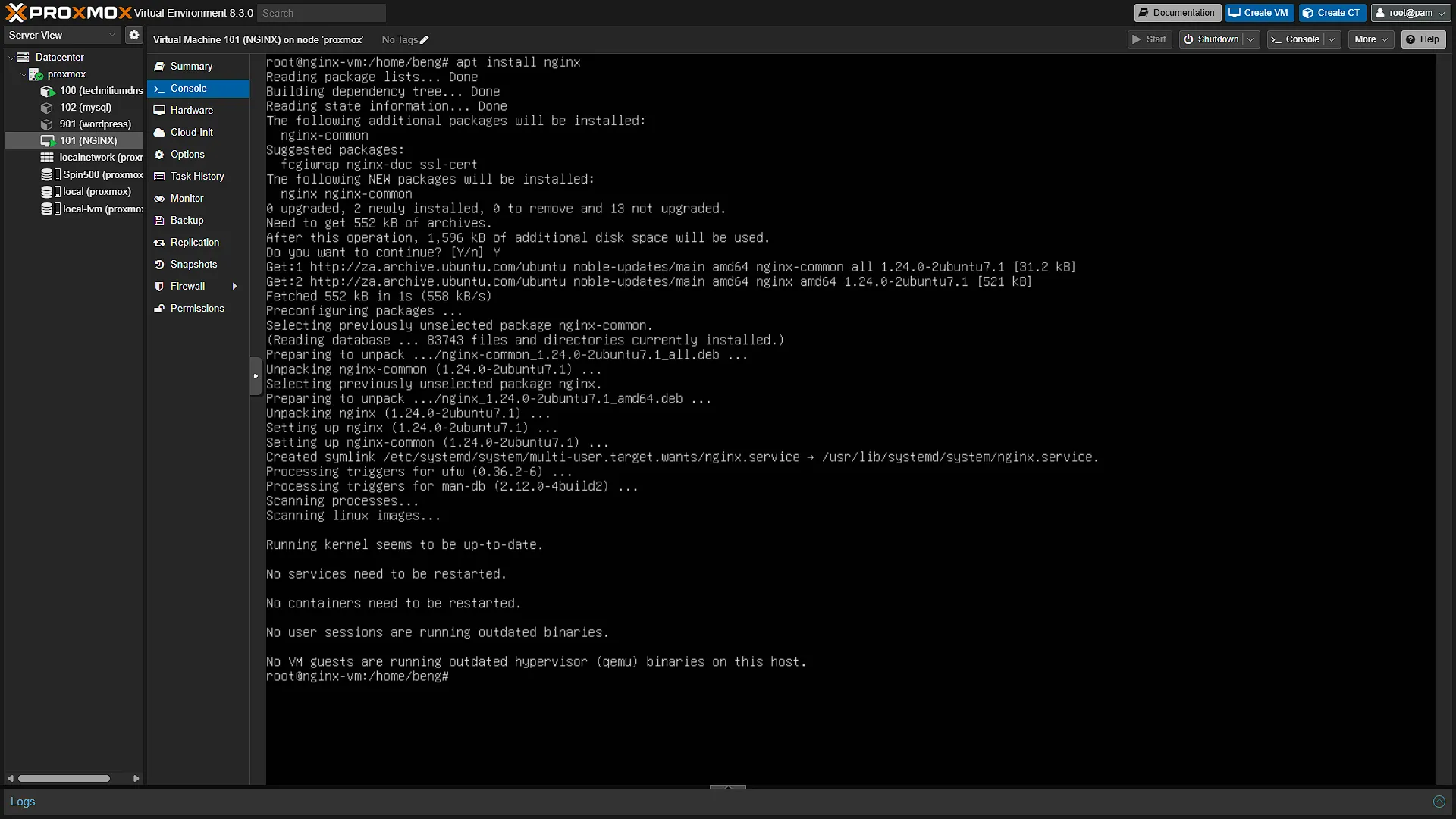This screenshot has width=1456, height=819.
Task: Click the Help button
Action: pos(1423,39)
